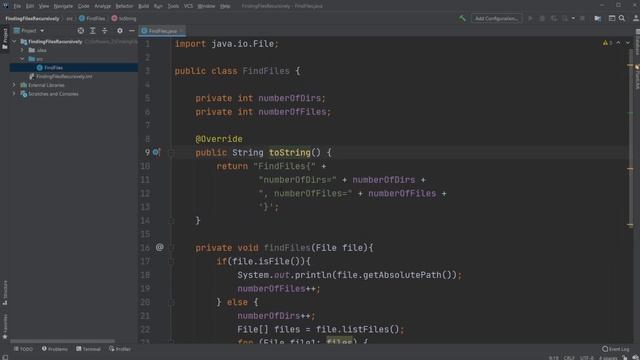Viewport: 640px width, 360px height.
Task: Click the Collapse All icon in Project panel
Action: [x=104, y=31]
